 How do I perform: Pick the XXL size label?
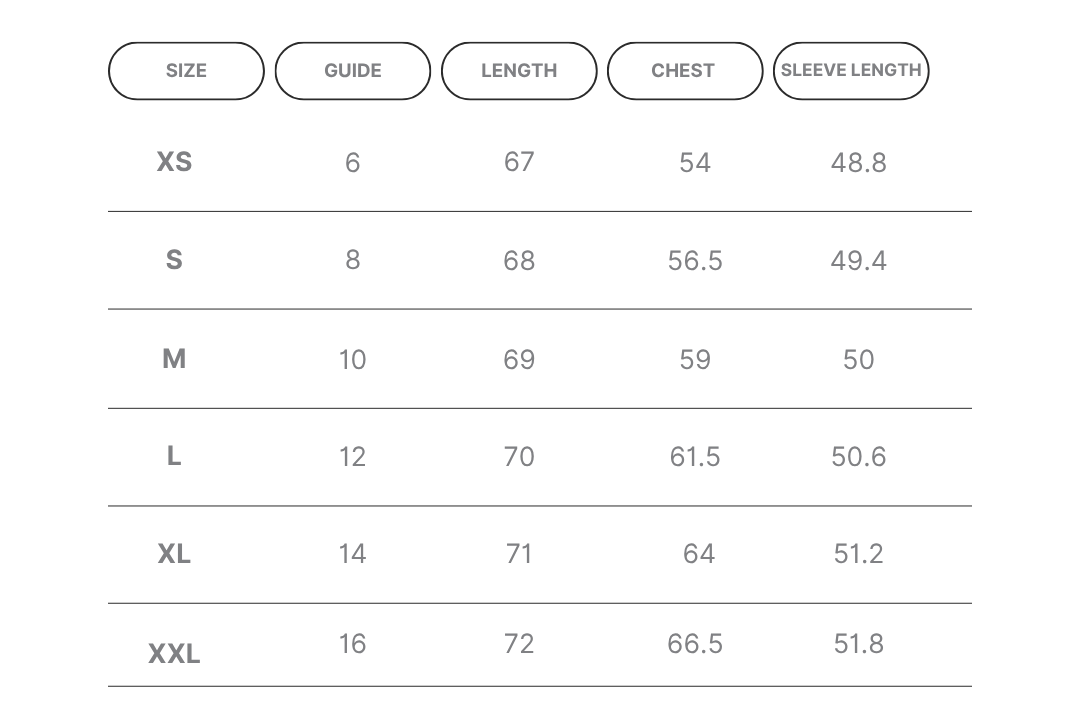[174, 654]
